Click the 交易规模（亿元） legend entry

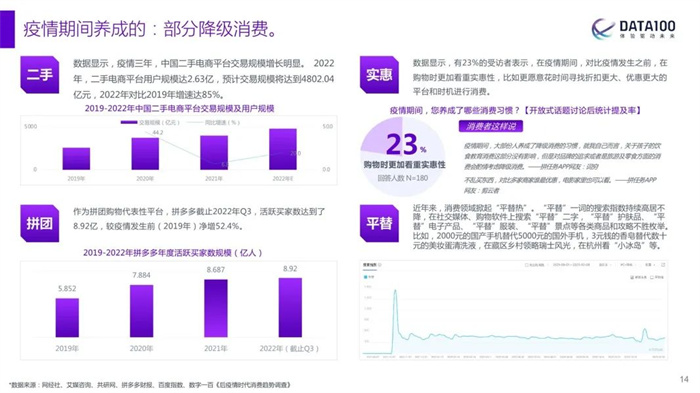150,122
